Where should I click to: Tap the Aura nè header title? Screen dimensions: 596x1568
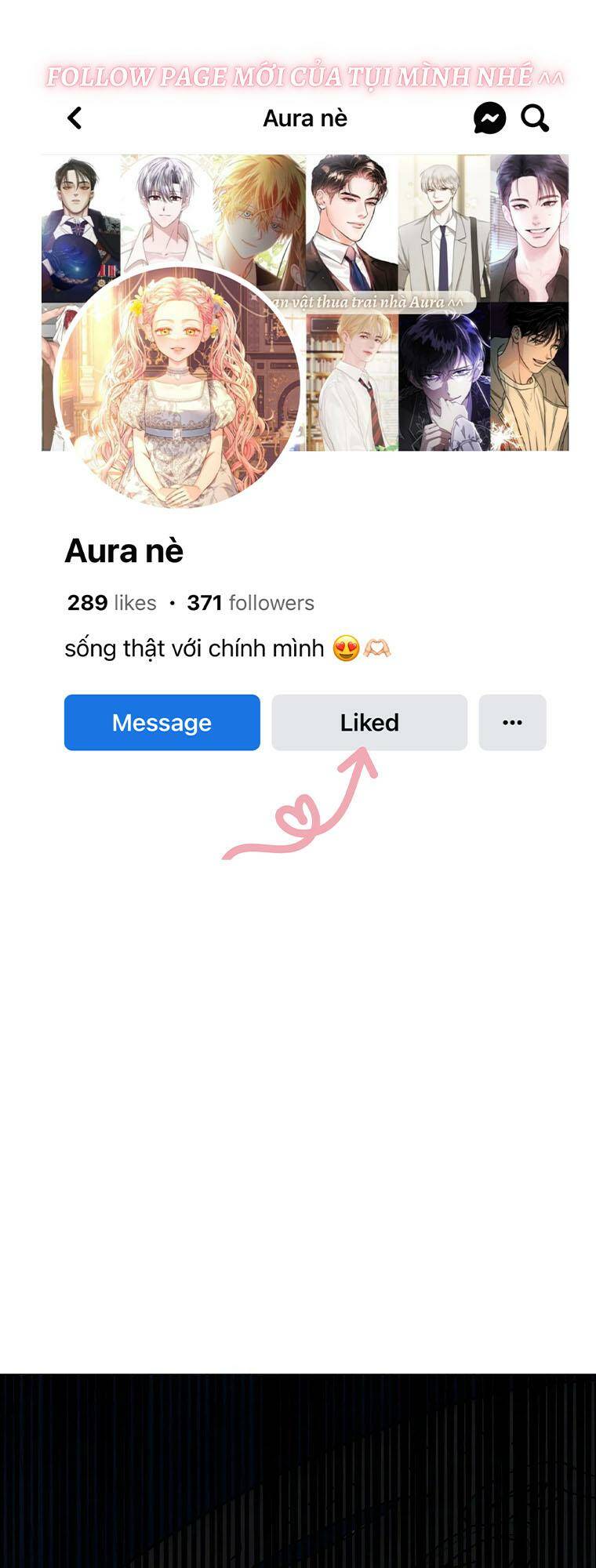coord(305,118)
